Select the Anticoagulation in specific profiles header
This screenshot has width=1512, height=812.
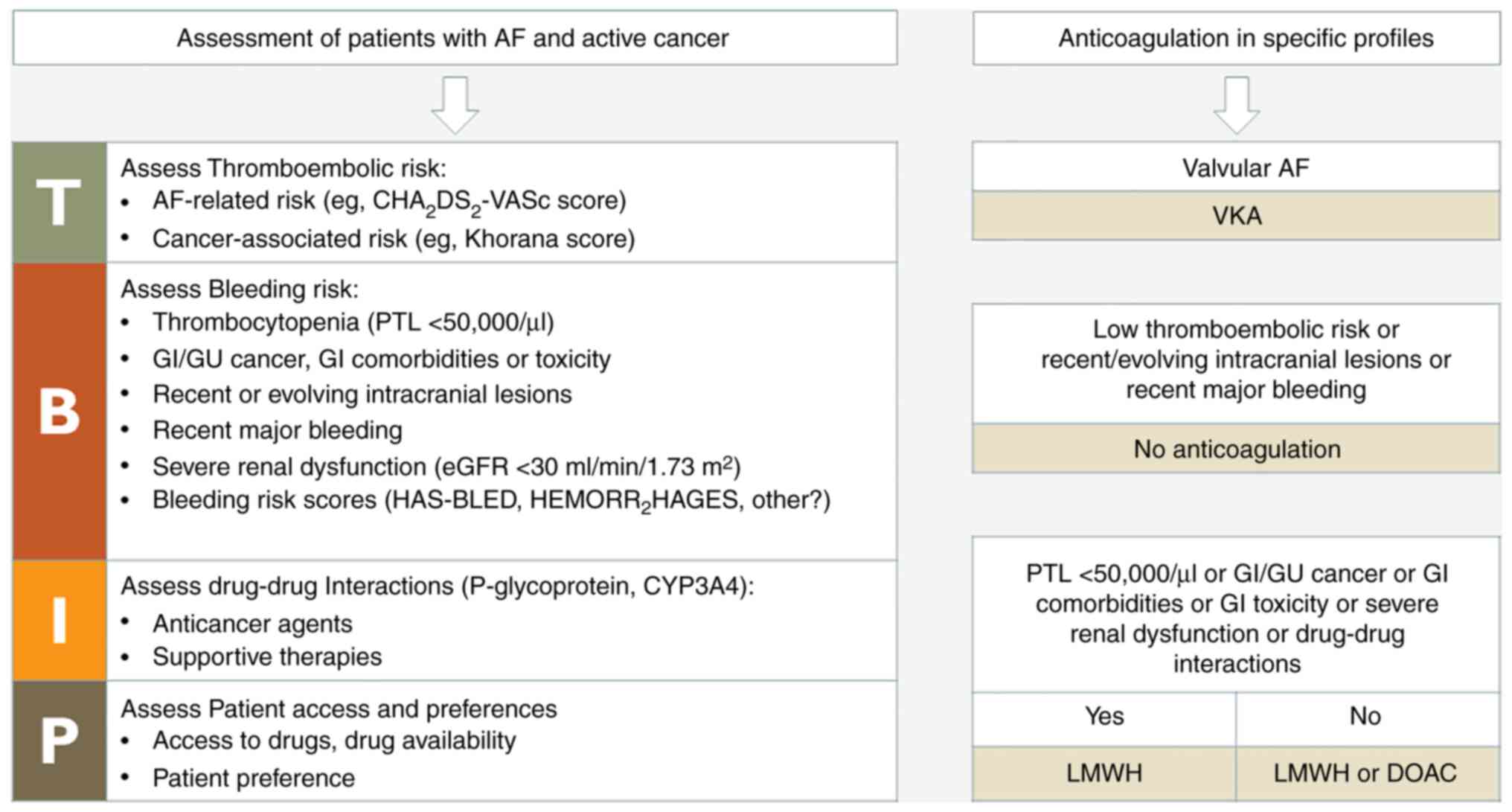coord(1236,38)
